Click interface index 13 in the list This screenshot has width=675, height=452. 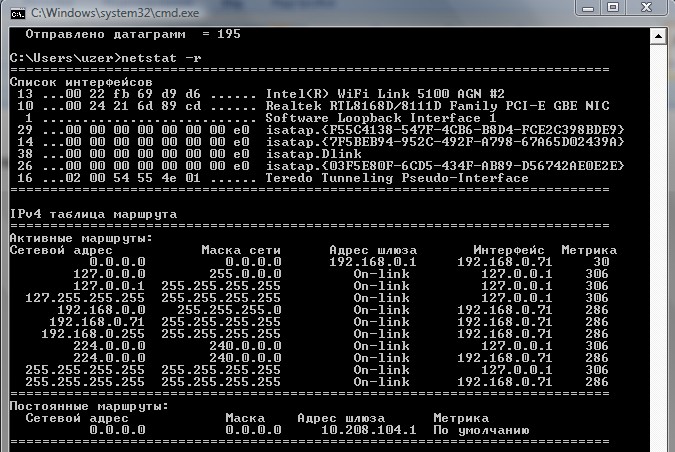tap(25, 94)
